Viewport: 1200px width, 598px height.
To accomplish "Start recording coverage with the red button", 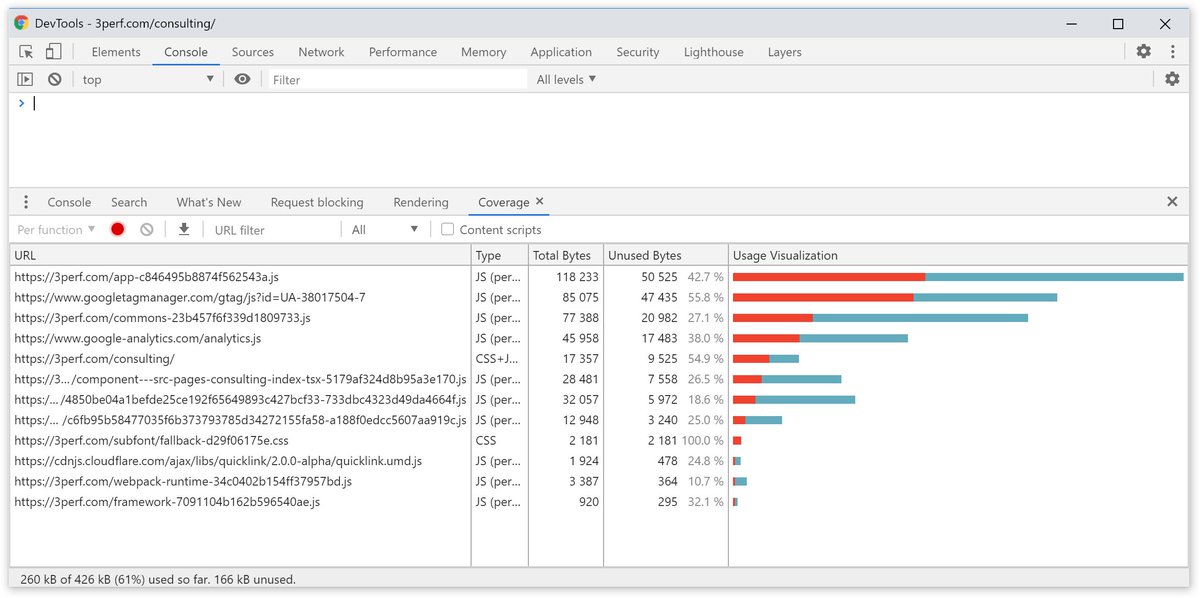I will 117,229.
